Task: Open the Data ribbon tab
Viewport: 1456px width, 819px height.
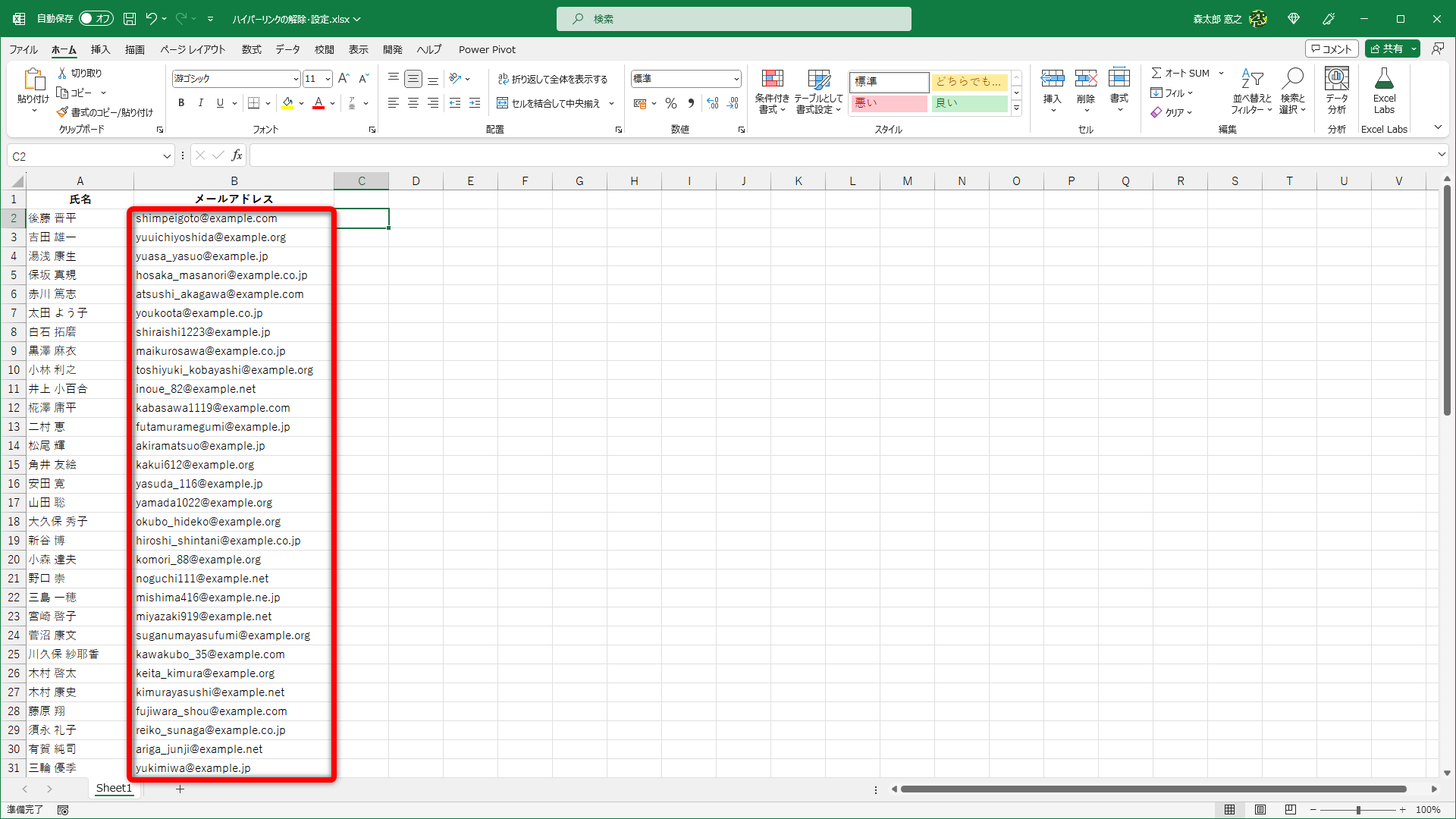Action: point(287,49)
